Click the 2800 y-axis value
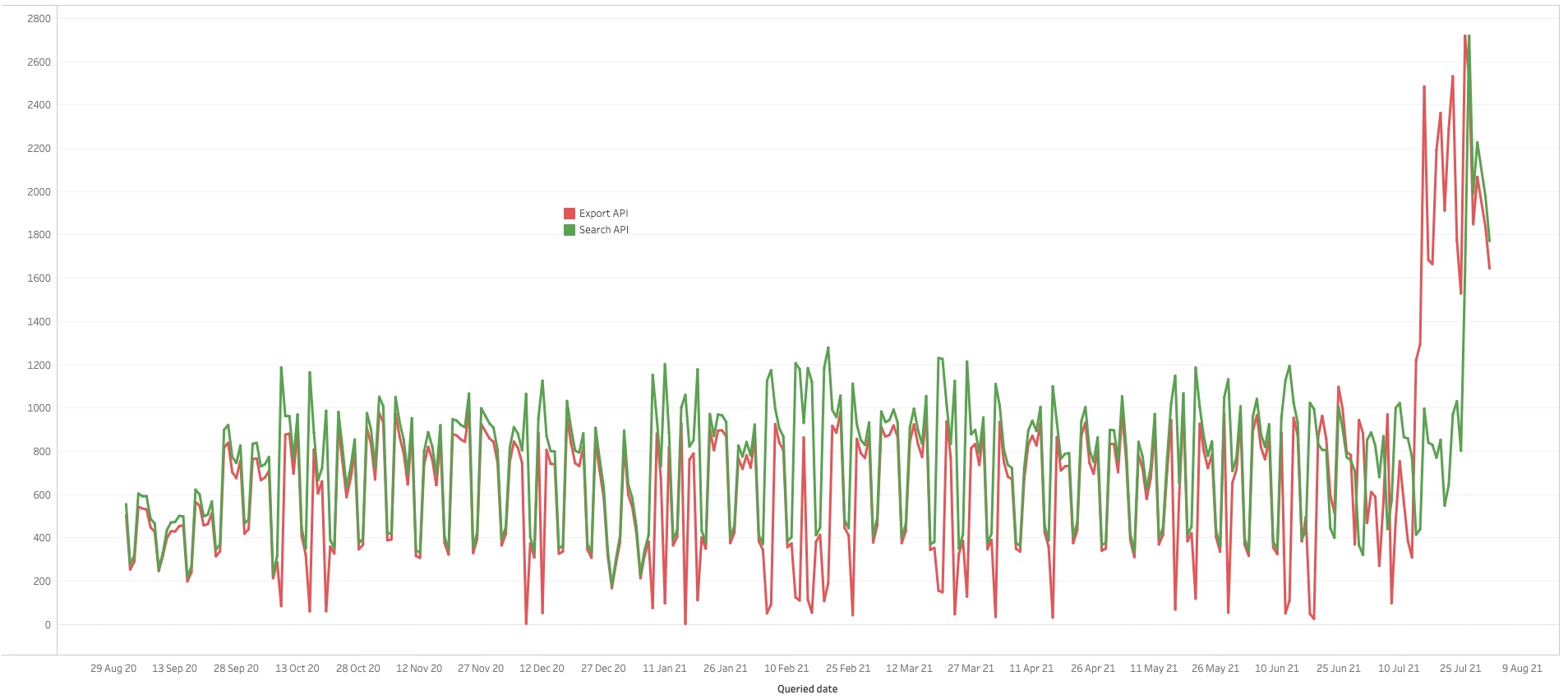The width and height of the screenshot is (1568, 699). (x=39, y=19)
